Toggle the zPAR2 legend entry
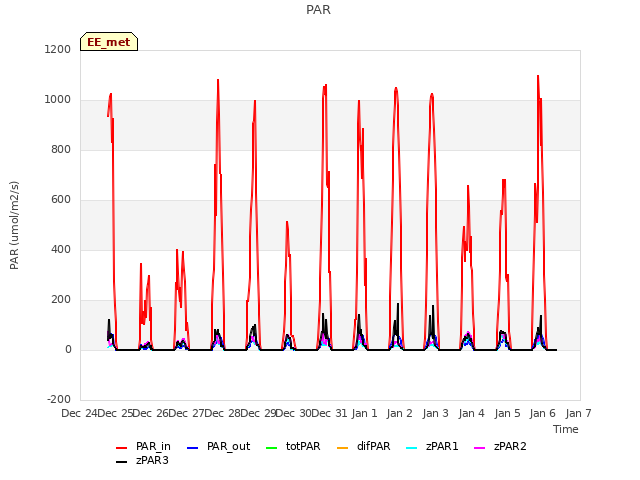The width and height of the screenshot is (640, 480). pos(500,447)
